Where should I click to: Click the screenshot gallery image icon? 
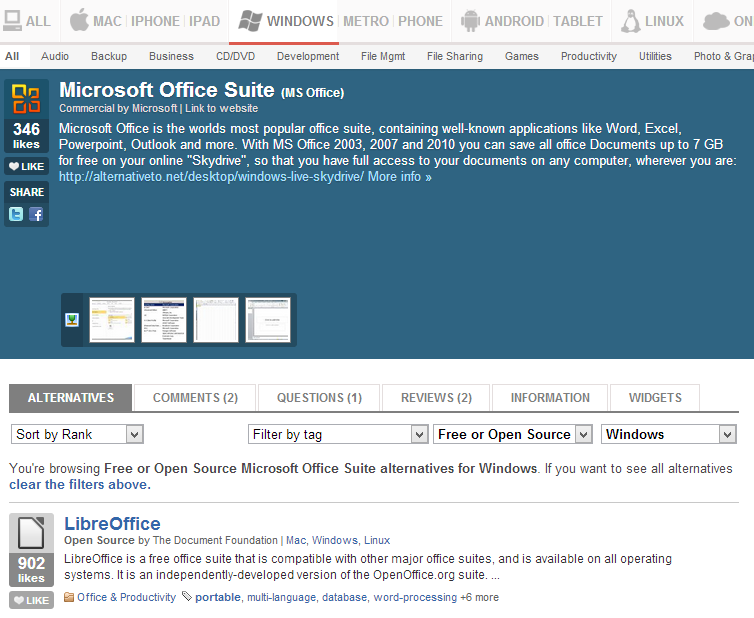coord(72,320)
